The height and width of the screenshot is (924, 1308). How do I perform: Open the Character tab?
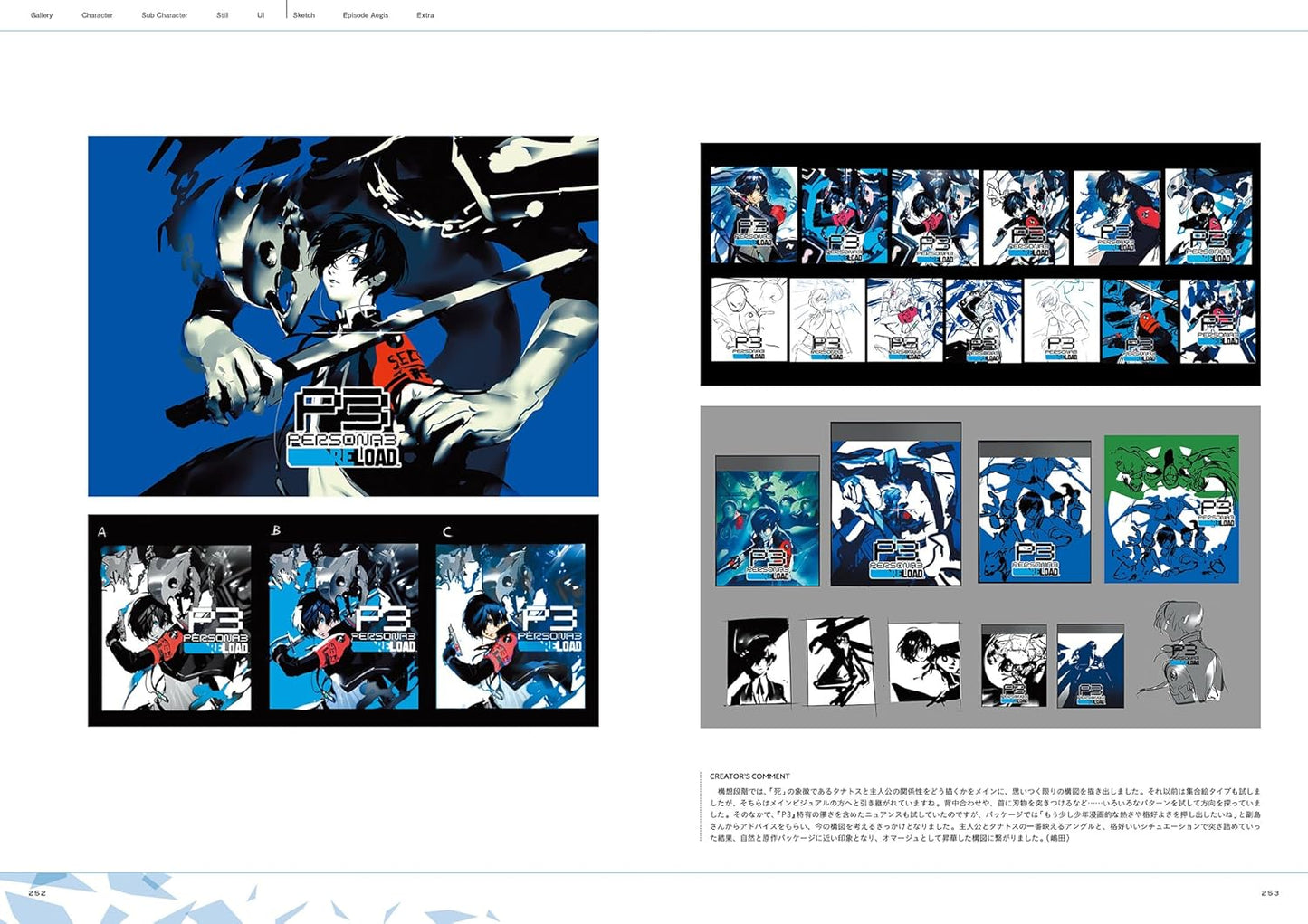[x=97, y=14]
